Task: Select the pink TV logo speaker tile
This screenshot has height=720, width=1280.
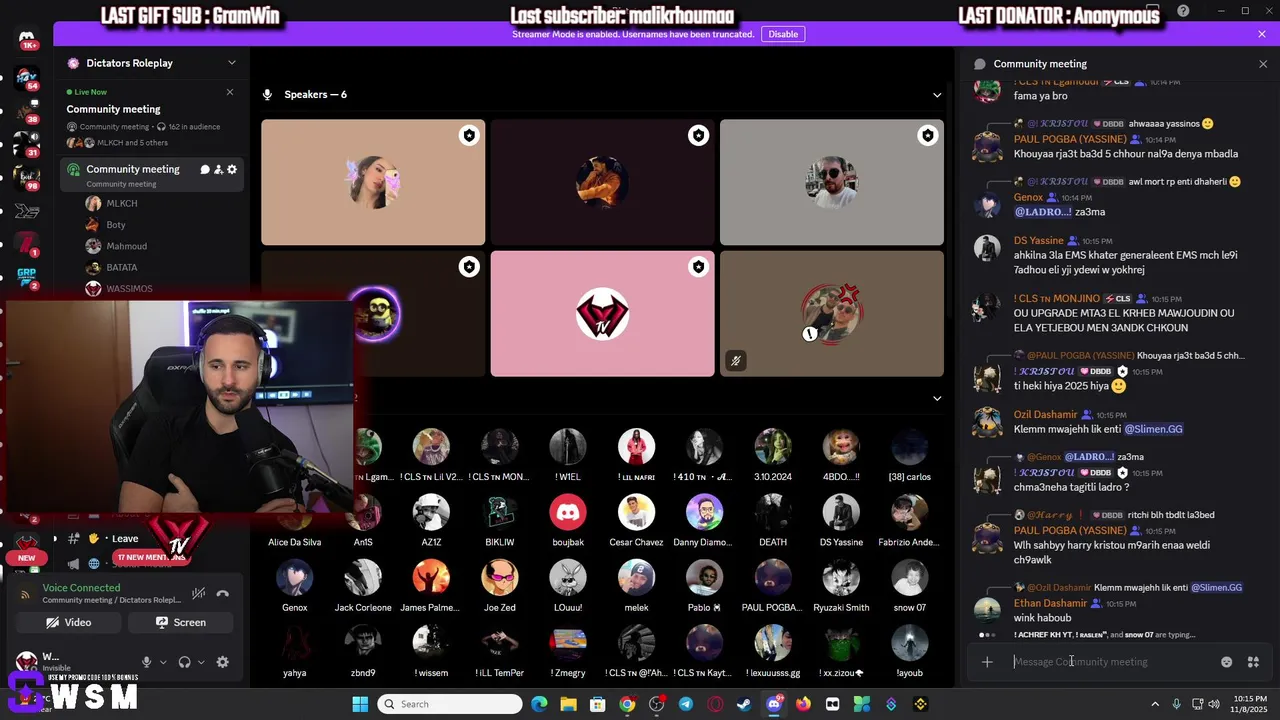Action: click(602, 313)
